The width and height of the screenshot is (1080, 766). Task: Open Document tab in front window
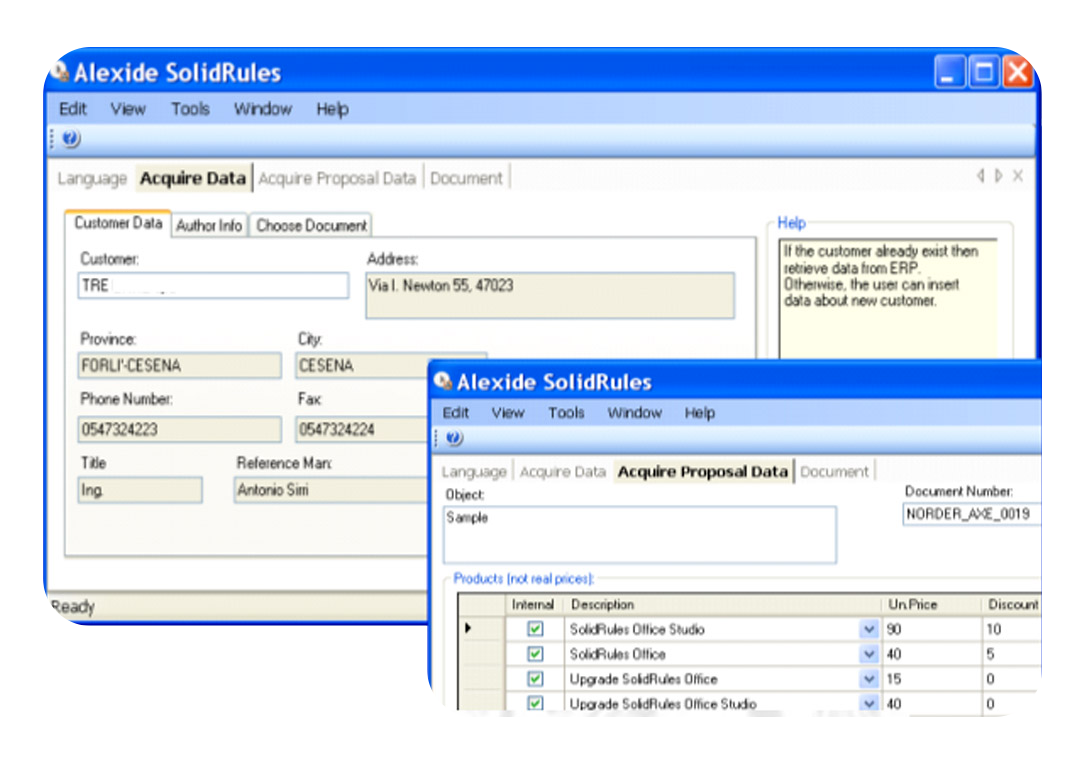click(x=834, y=472)
